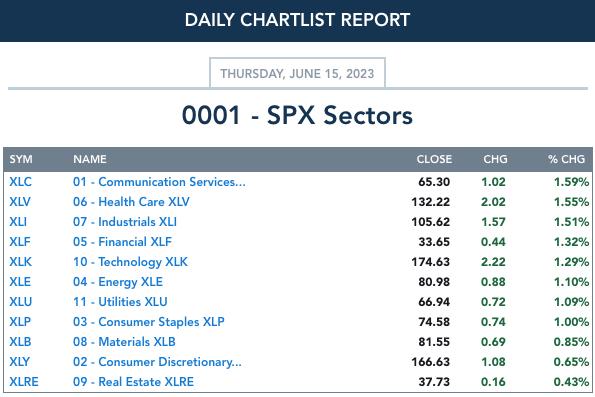Click the XLI ticker symbol

[x=18, y=222]
